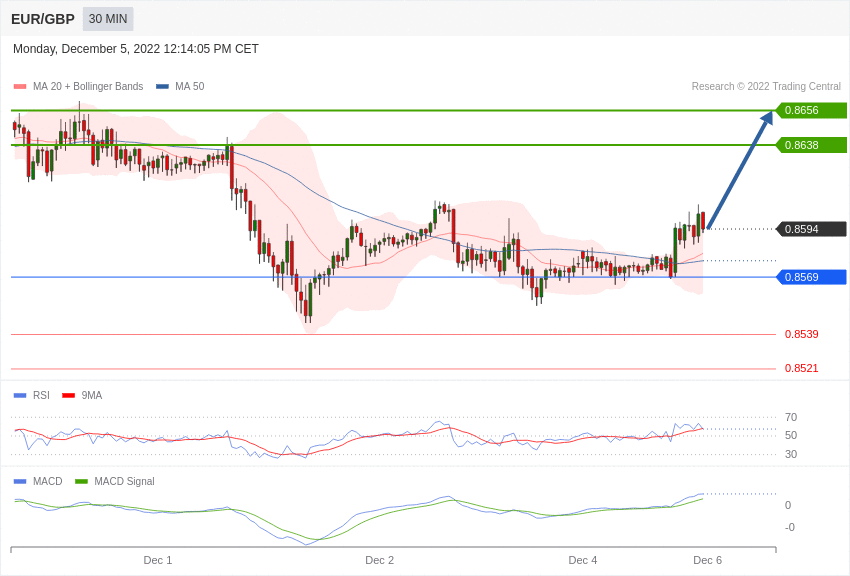
Task: Click the RSI legend swatch
Action: 20,396
